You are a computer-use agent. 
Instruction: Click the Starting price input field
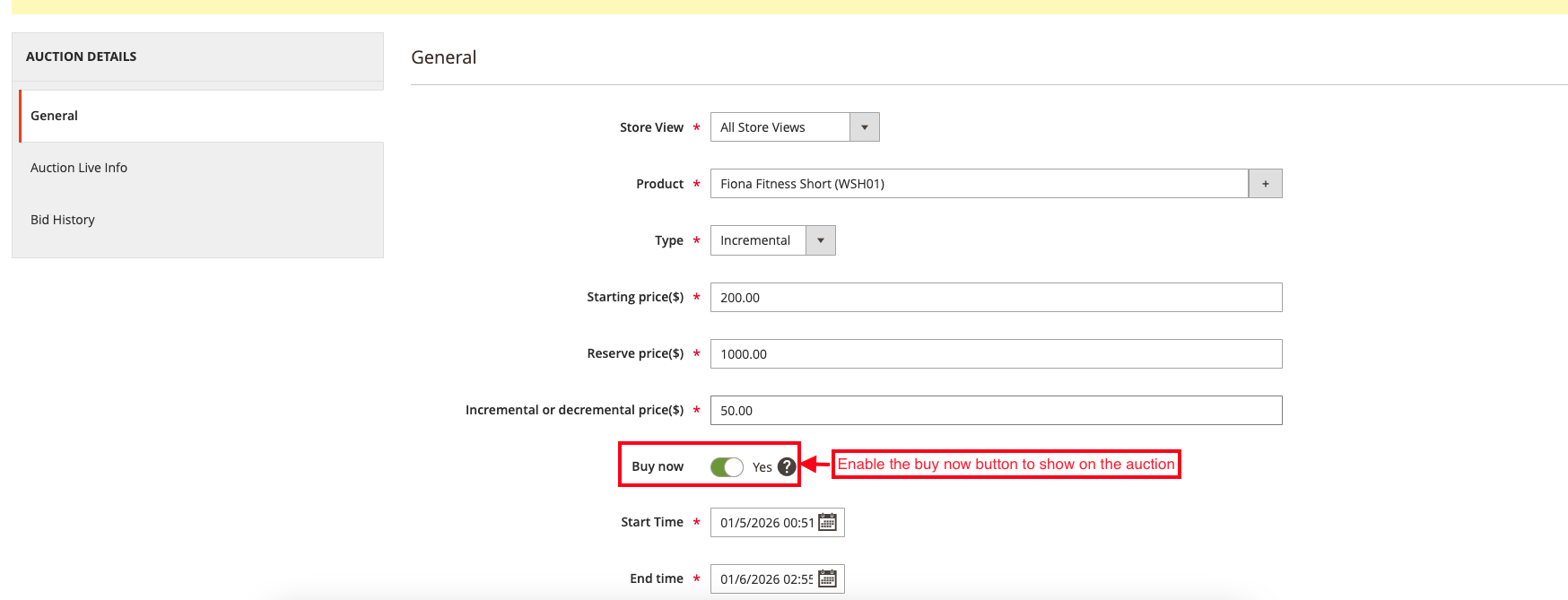[x=996, y=298]
